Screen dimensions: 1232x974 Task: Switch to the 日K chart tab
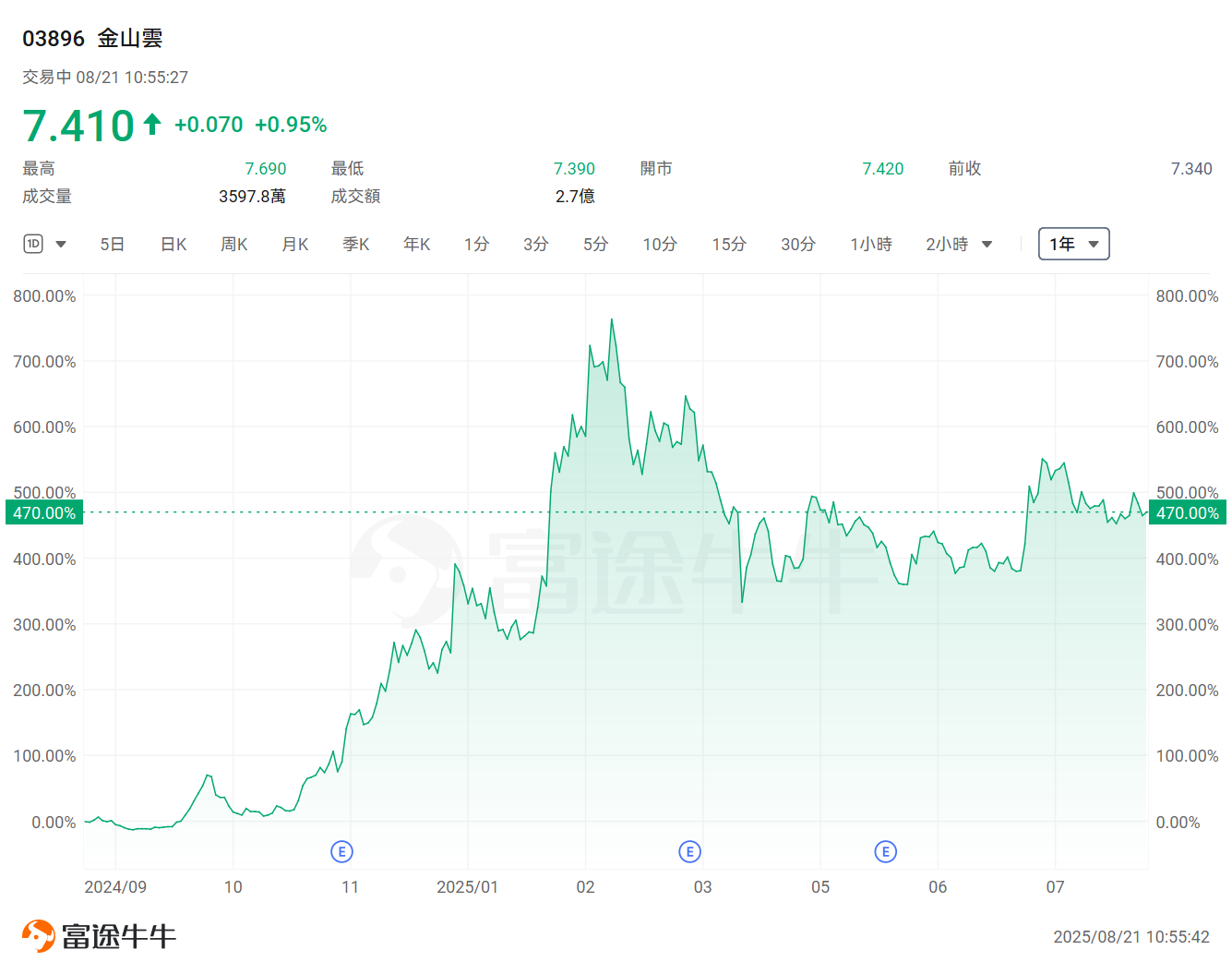[x=173, y=244]
